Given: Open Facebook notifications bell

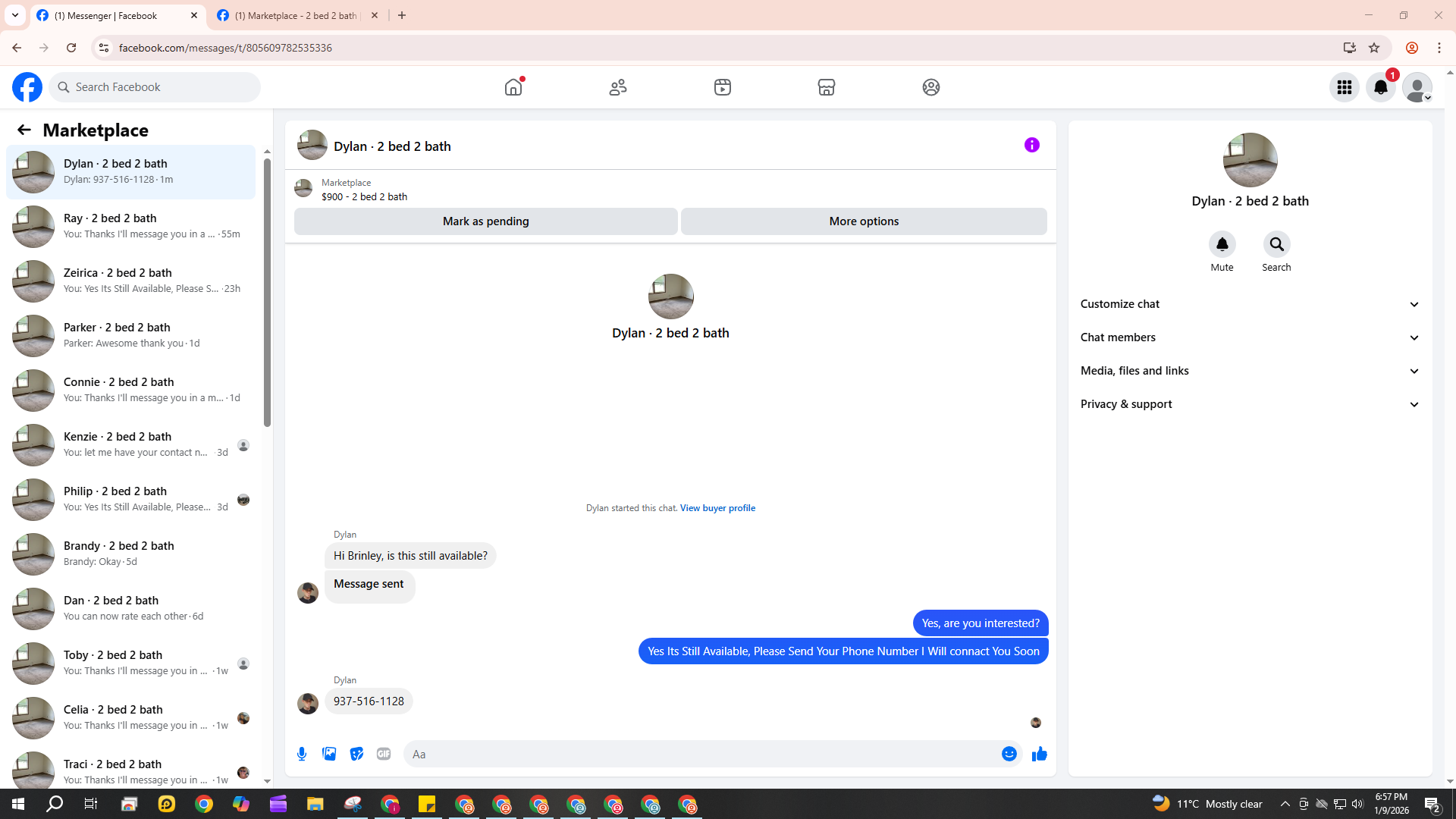Looking at the screenshot, I should click(1380, 87).
